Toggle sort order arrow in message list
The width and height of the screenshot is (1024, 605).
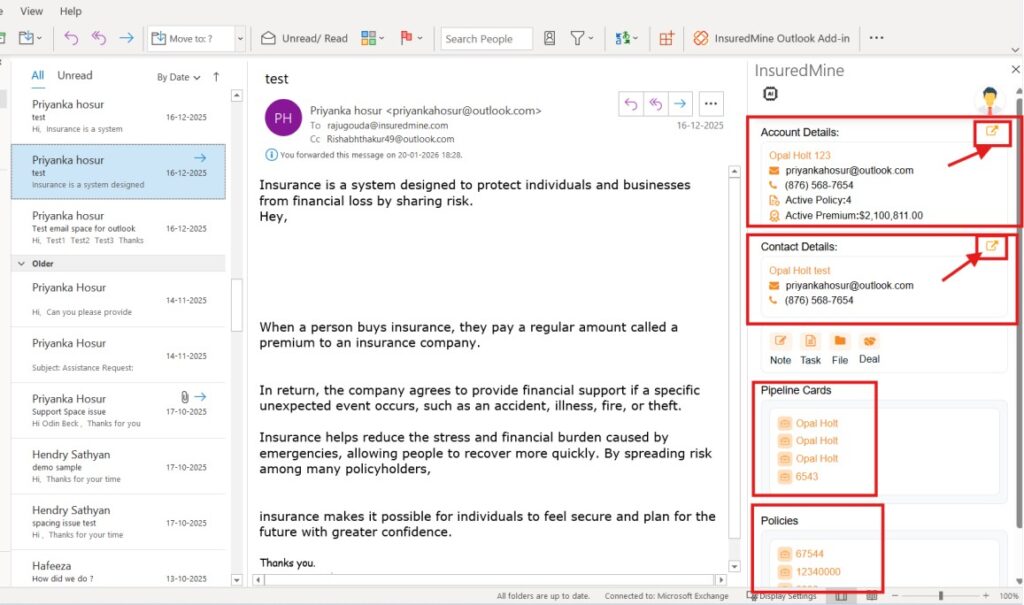(x=216, y=76)
